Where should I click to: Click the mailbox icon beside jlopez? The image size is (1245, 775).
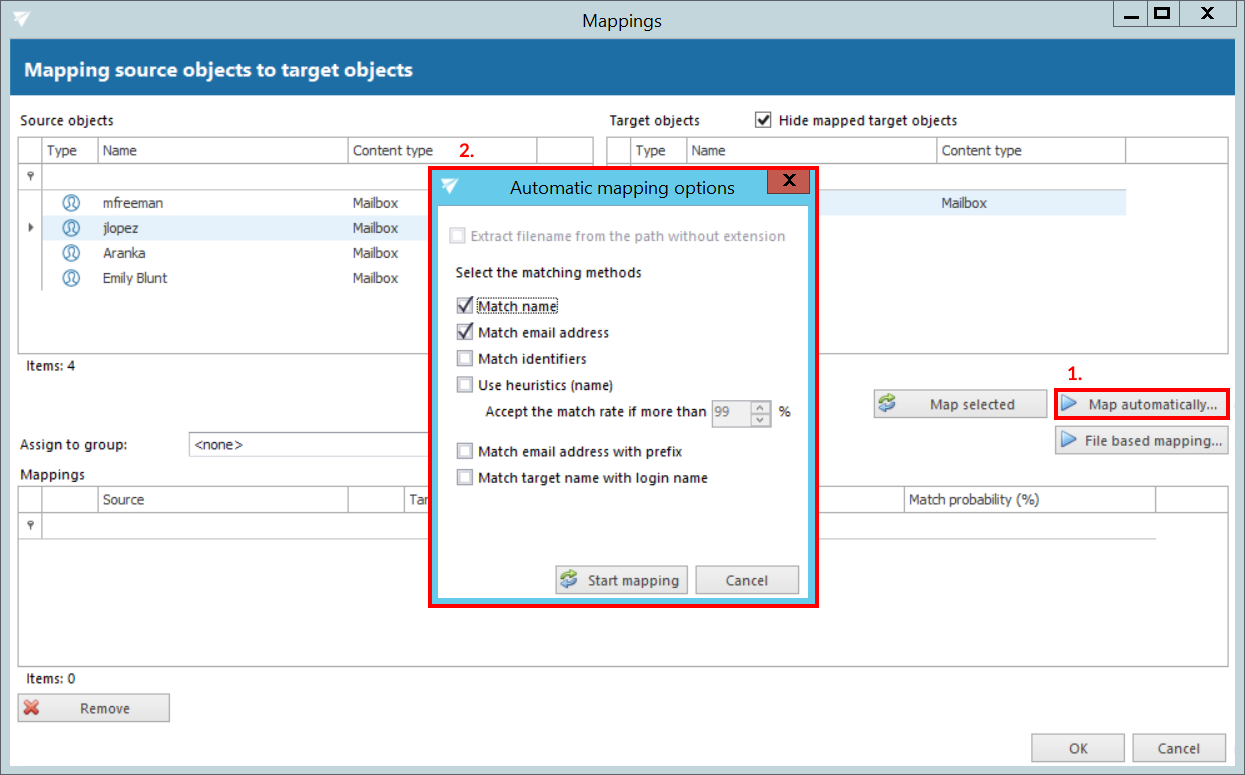(71, 228)
